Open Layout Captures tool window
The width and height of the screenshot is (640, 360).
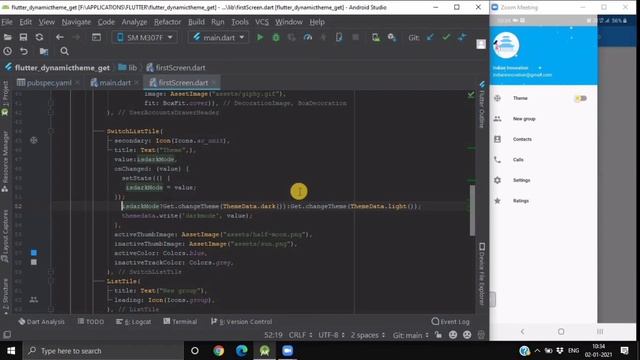(x=5, y=236)
